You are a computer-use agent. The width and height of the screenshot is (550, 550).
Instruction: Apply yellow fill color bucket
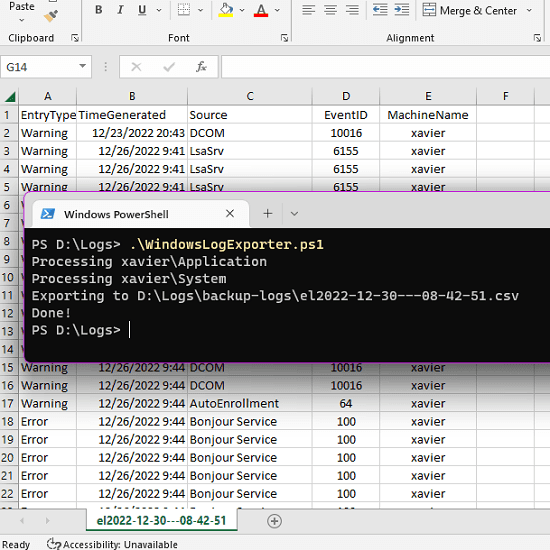(226, 10)
